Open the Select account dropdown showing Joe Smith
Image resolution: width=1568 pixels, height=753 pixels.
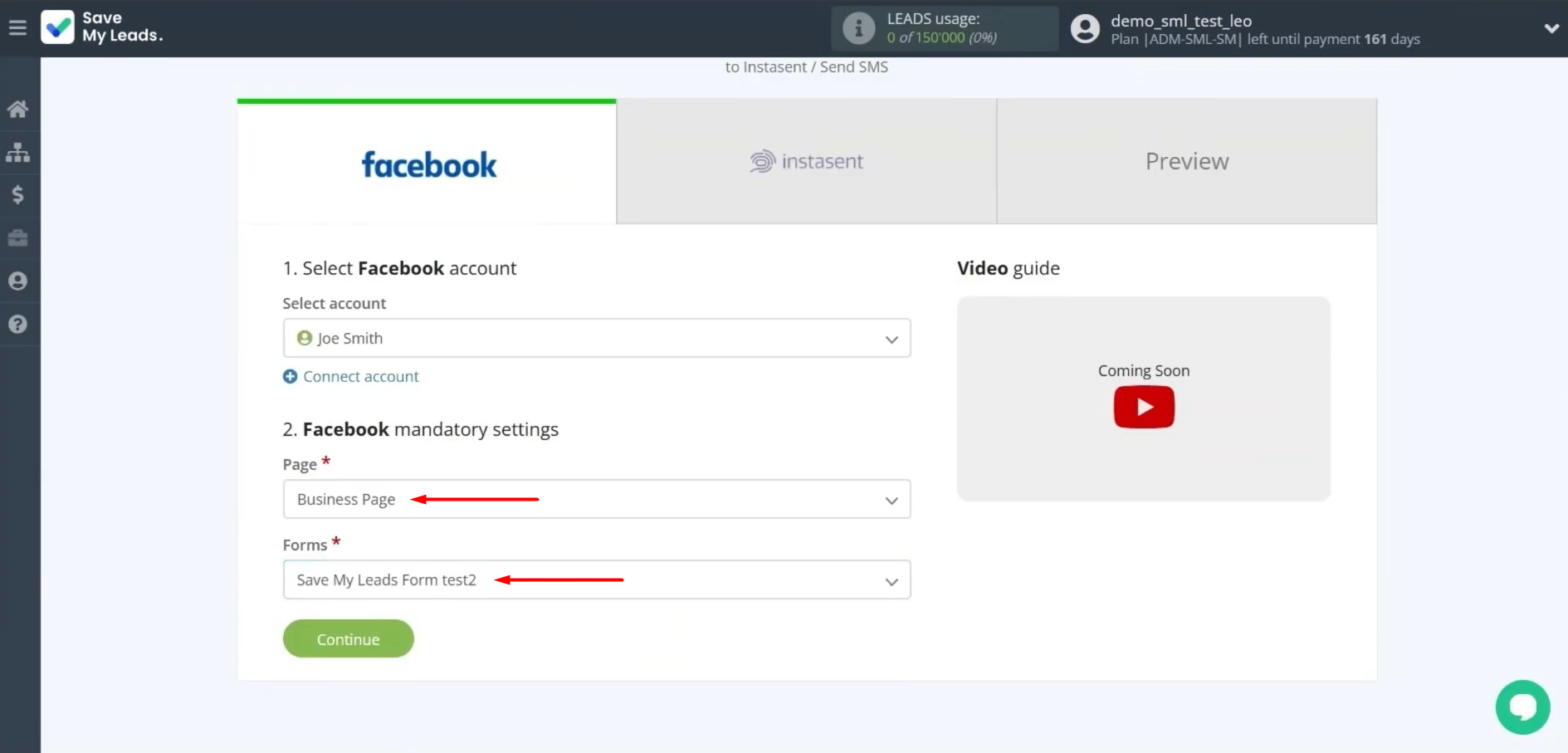597,338
